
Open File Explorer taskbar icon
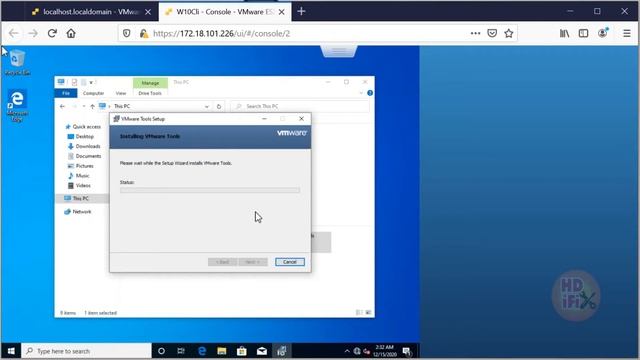click(x=222, y=351)
